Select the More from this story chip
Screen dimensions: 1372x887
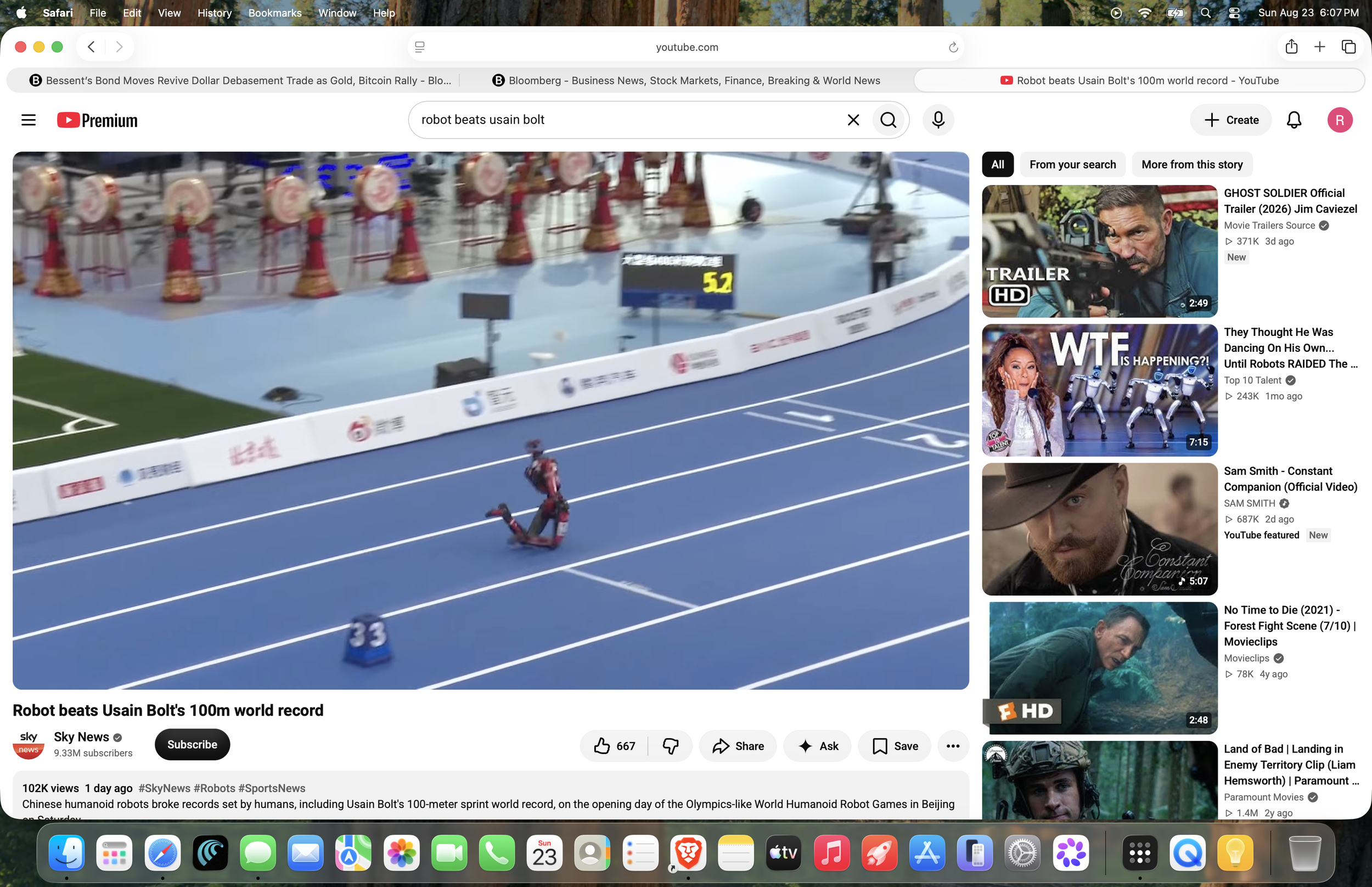click(x=1192, y=165)
